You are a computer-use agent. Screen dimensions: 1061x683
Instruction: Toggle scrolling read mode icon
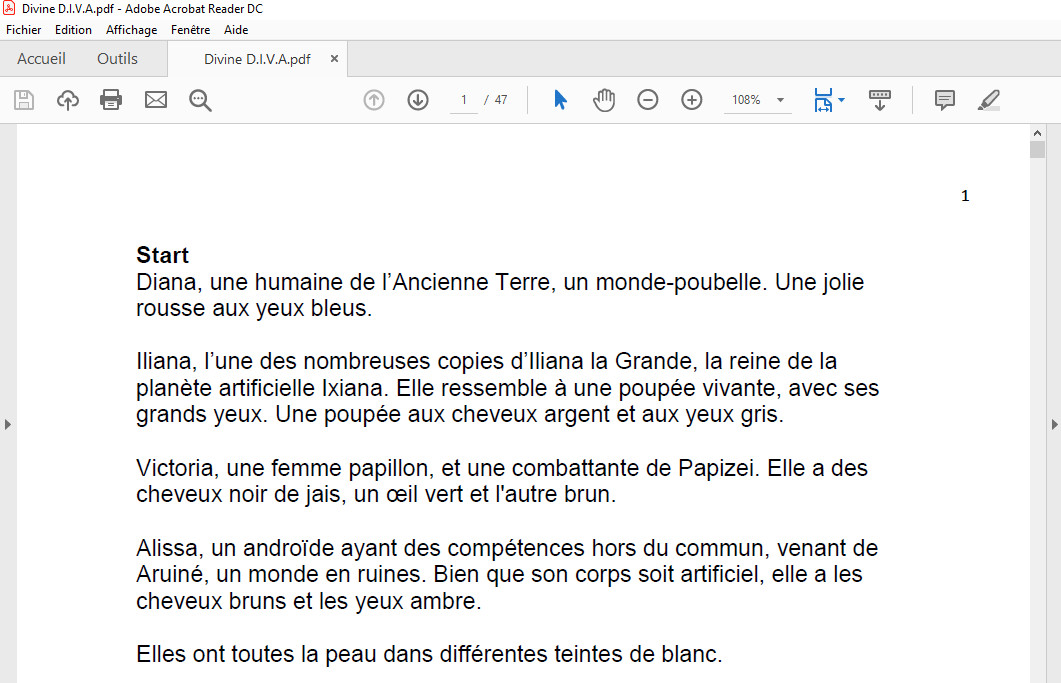click(880, 100)
